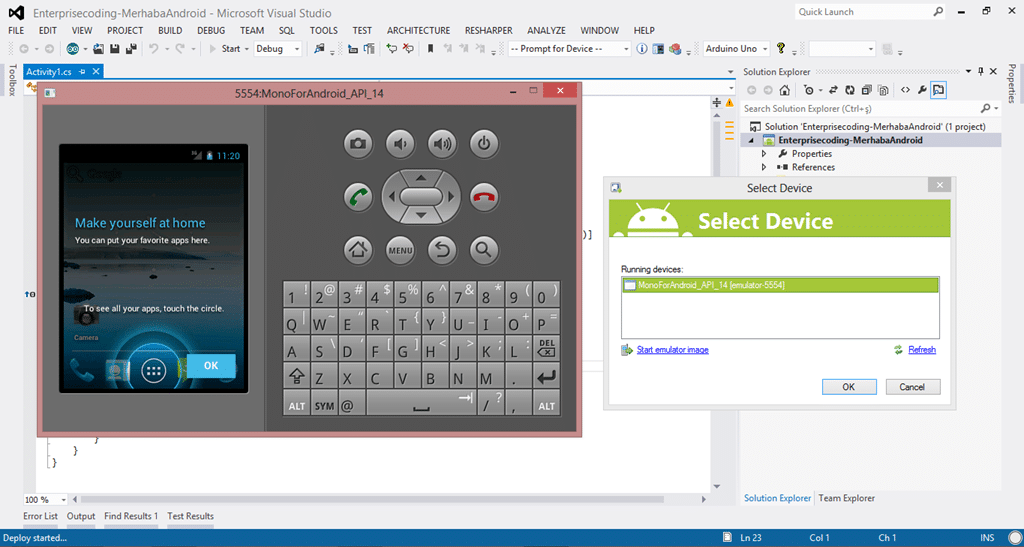Image resolution: width=1024 pixels, height=547 pixels.
Task: Click the Collapse All icon in Solution Explorer
Action: (x=866, y=90)
